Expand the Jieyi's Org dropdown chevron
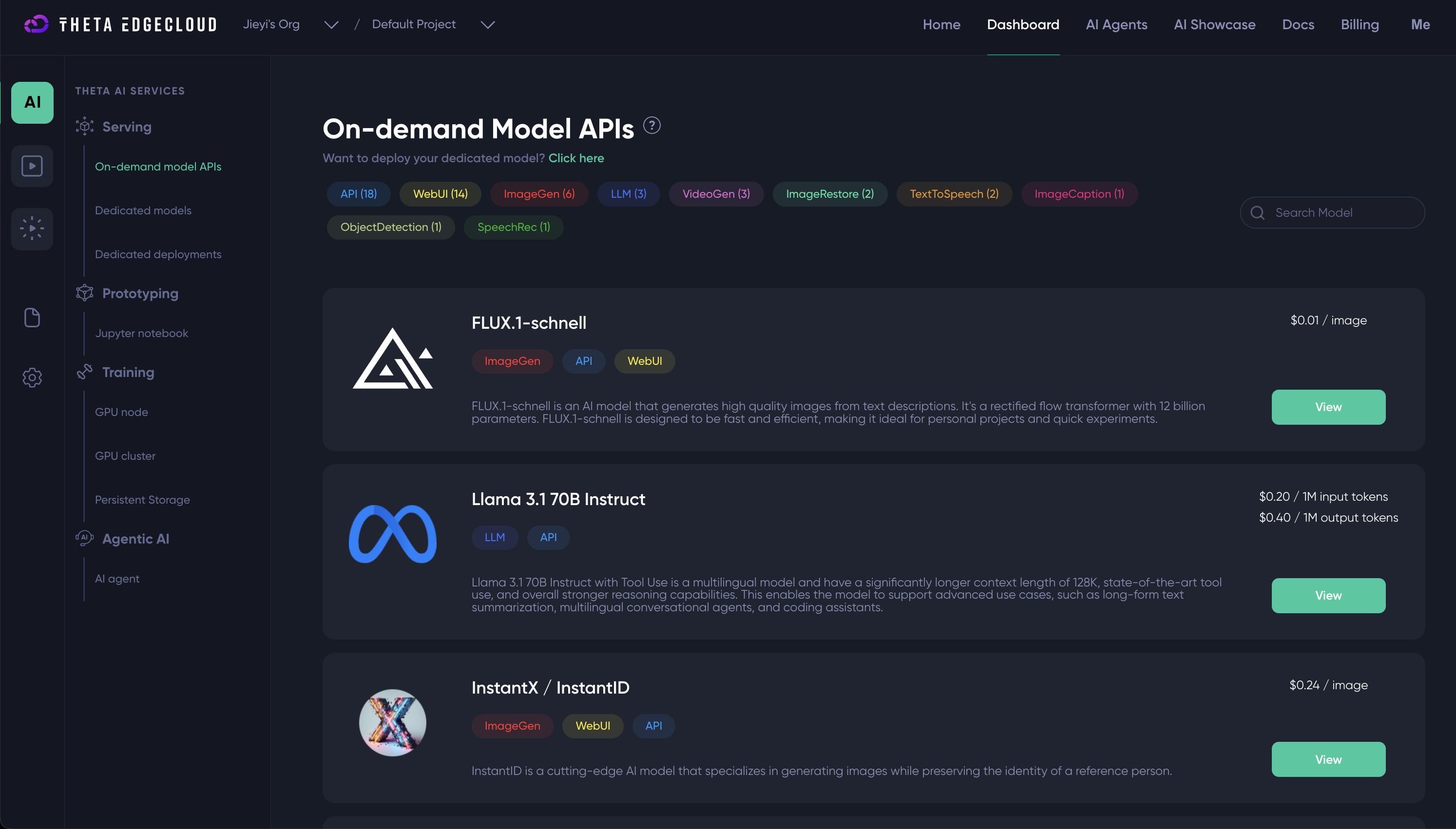The height and width of the screenshot is (829, 1456). point(331,24)
